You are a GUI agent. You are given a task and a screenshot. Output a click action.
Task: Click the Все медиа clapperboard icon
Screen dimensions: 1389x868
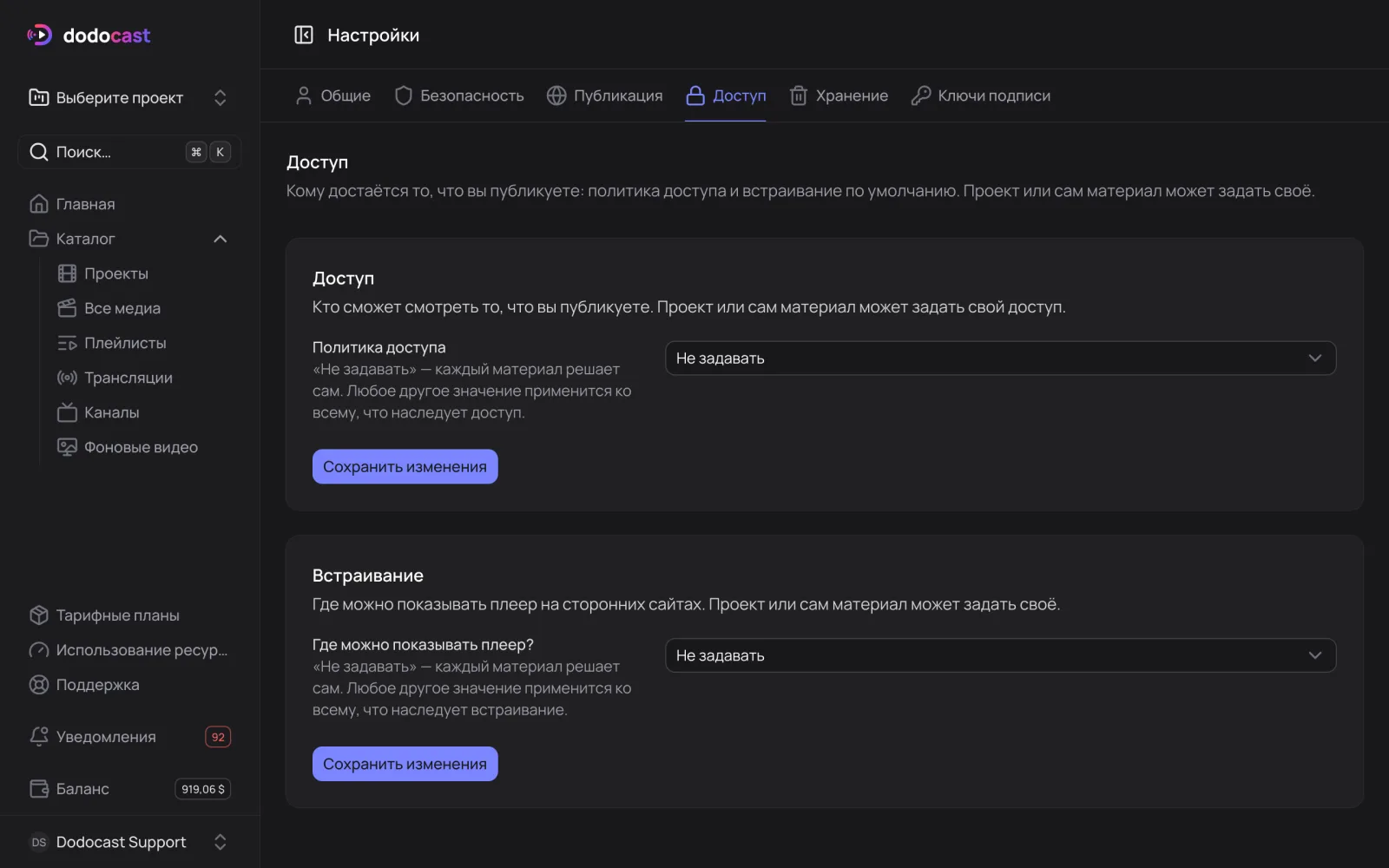67,308
